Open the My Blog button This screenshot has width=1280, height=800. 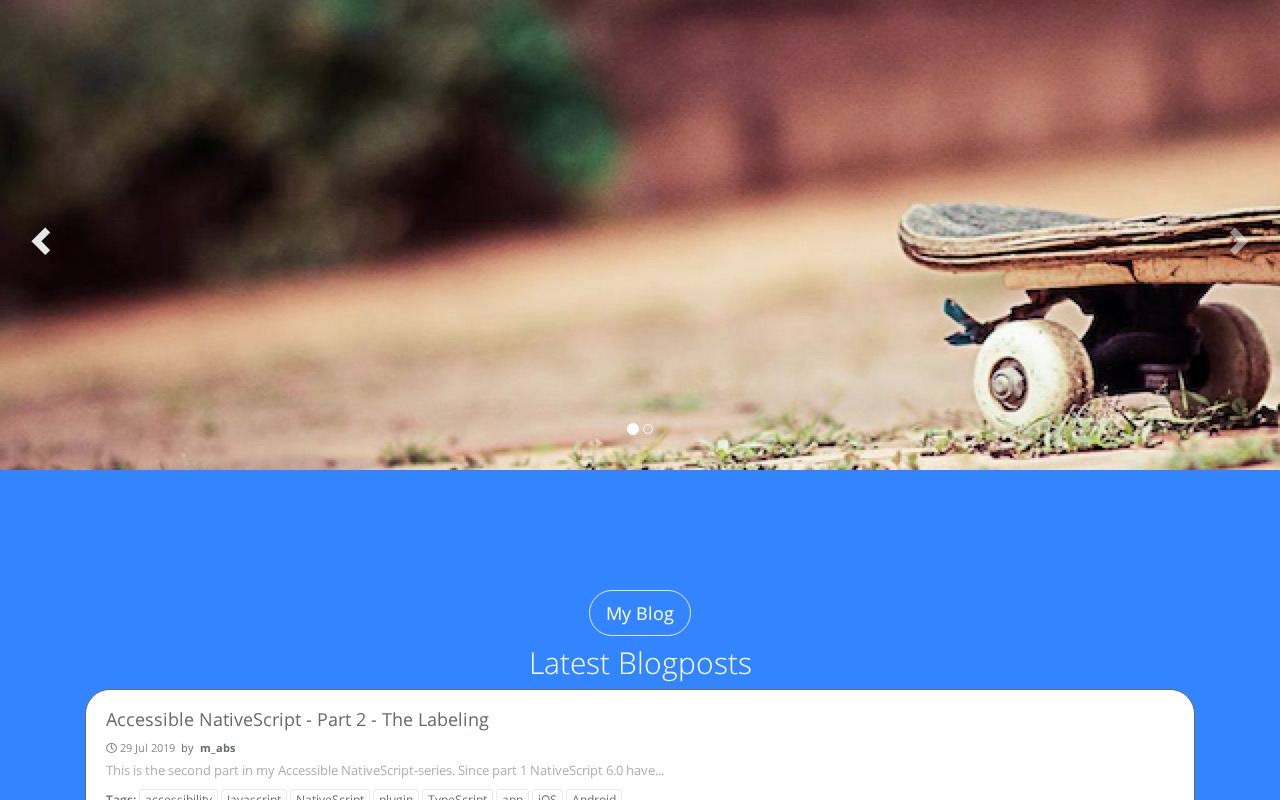(640, 613)
